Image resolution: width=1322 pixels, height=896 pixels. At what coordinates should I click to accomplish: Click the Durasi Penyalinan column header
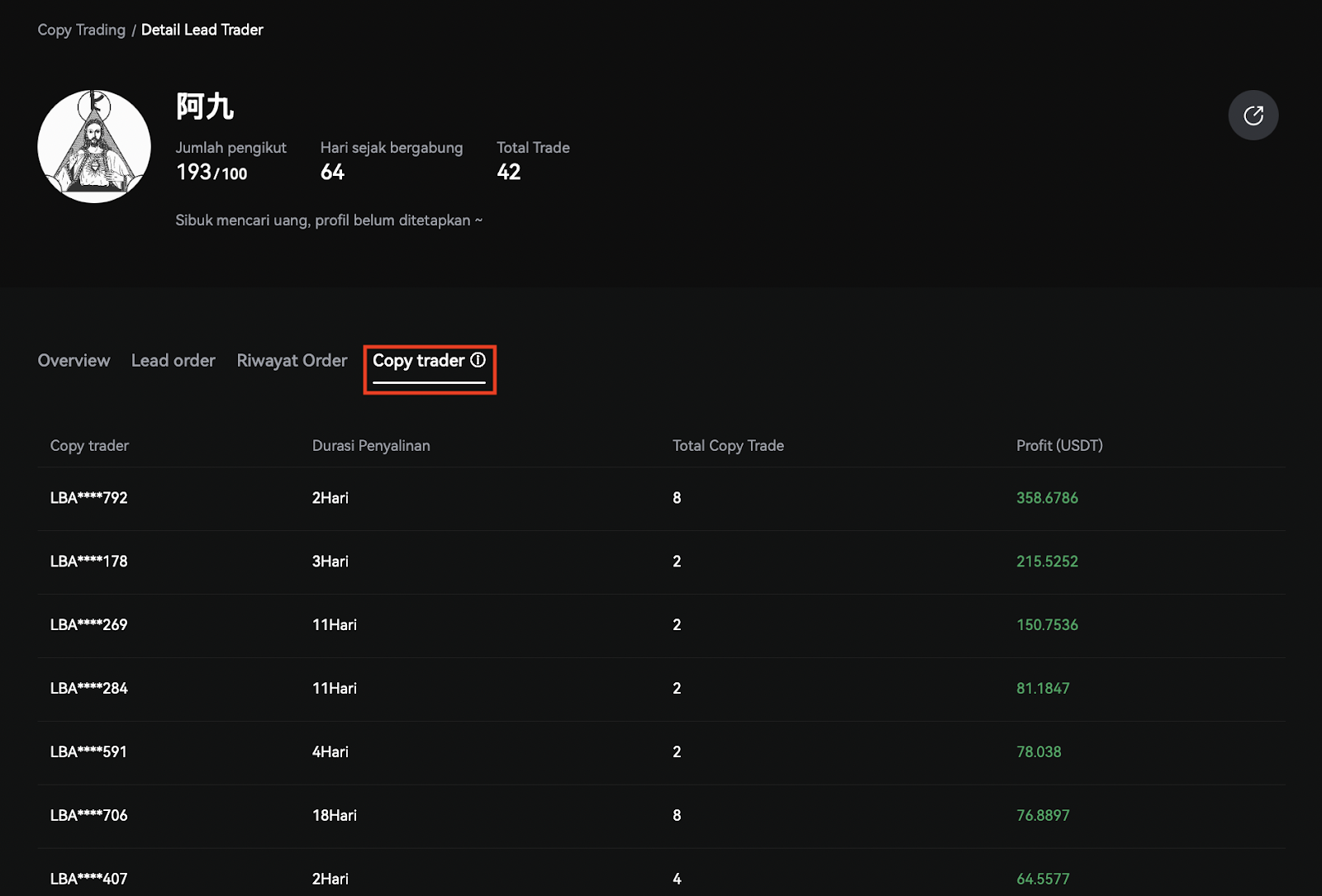point(371,446)
